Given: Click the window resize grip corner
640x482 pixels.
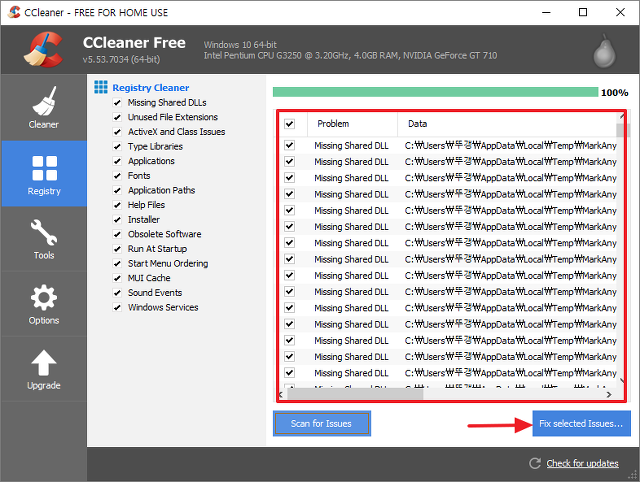Looking at the screenshot, I should click(x=633, y=475).
